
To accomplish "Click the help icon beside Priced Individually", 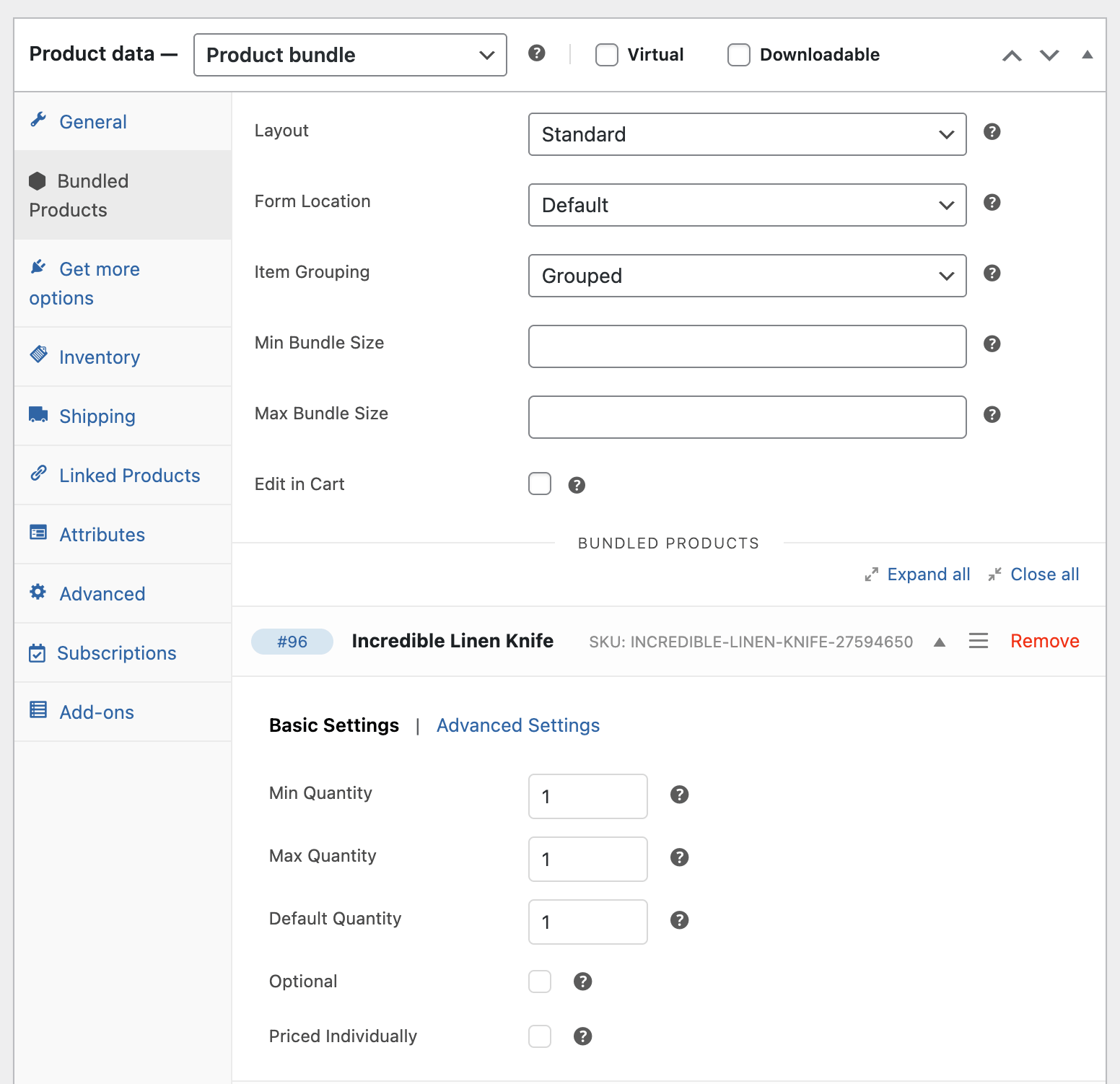I will point(582,1036).
